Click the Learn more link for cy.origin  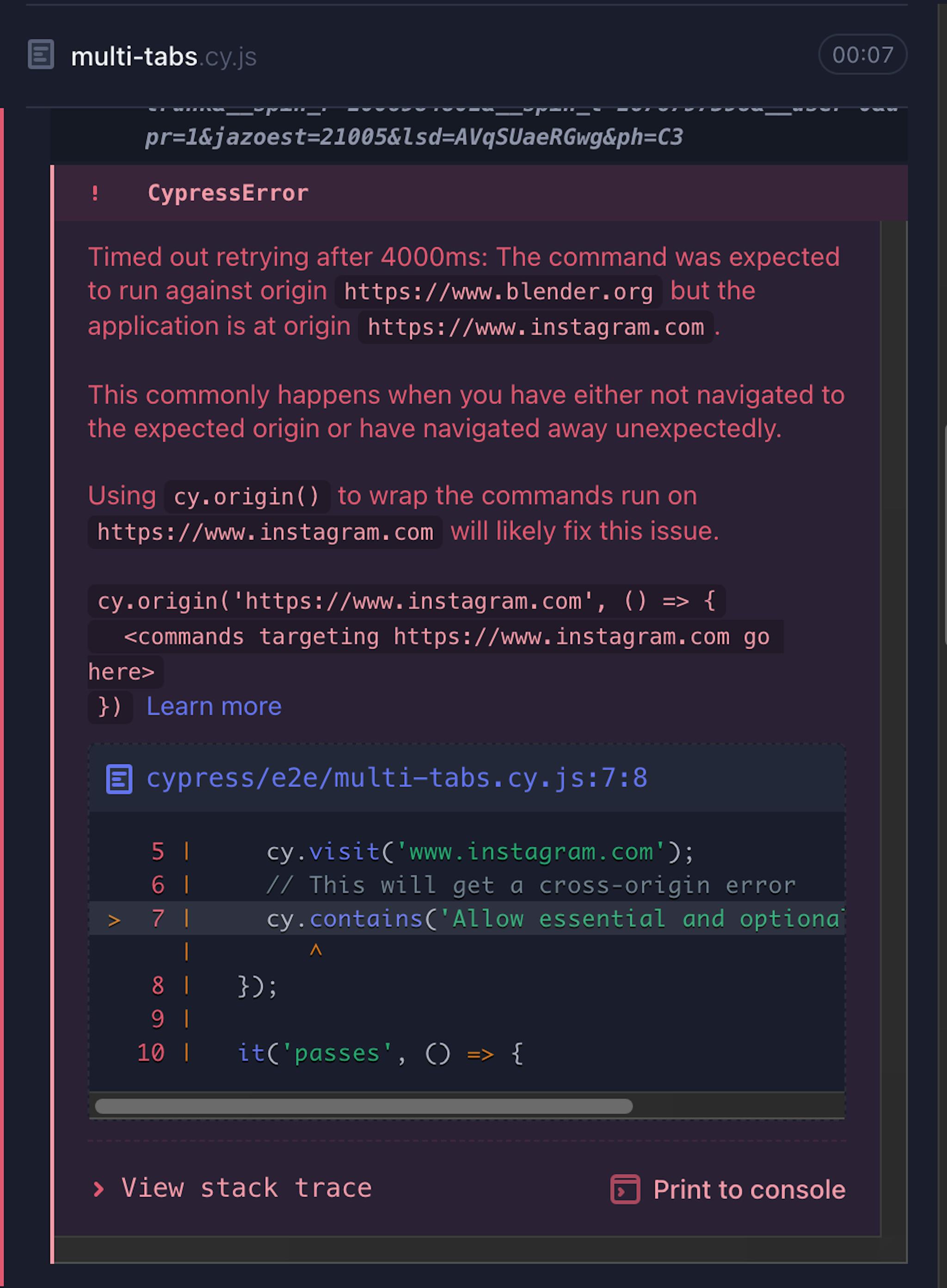click(x=214, y=706)
